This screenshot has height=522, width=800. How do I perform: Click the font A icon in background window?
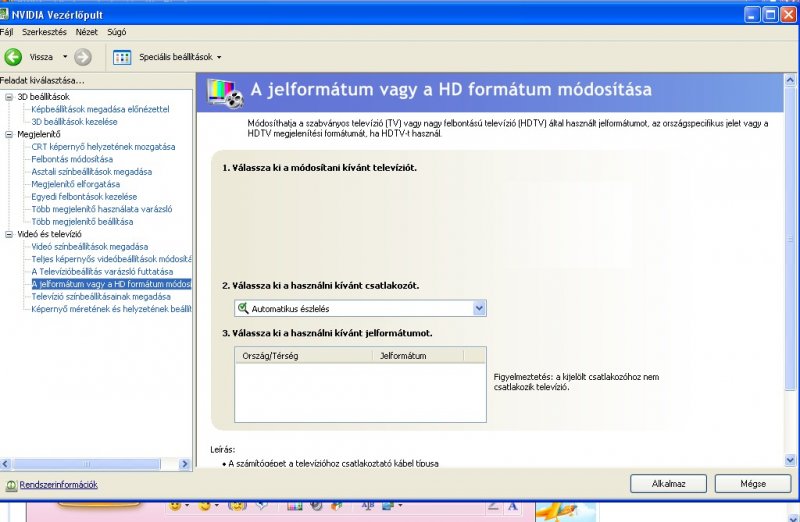[513, 506]
